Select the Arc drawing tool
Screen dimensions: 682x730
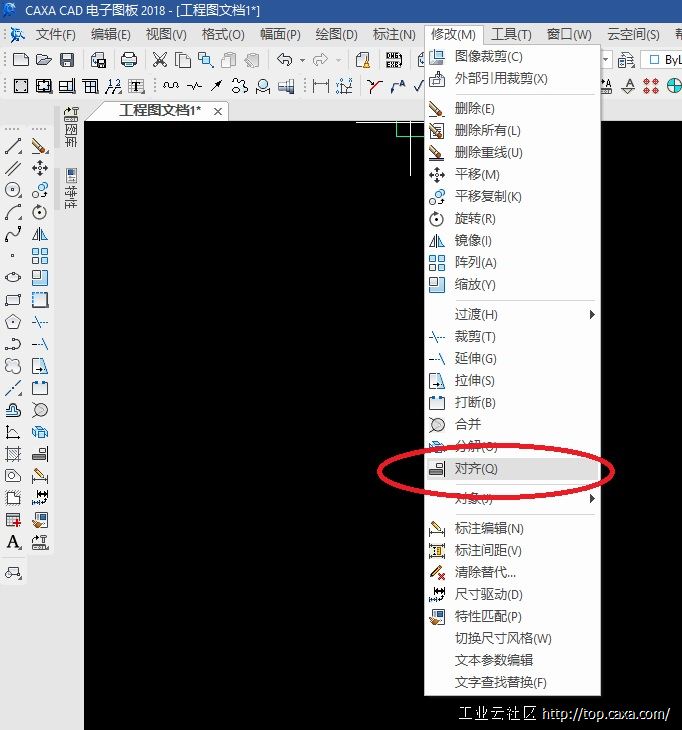pyautogui.click(x=13, y=212)
